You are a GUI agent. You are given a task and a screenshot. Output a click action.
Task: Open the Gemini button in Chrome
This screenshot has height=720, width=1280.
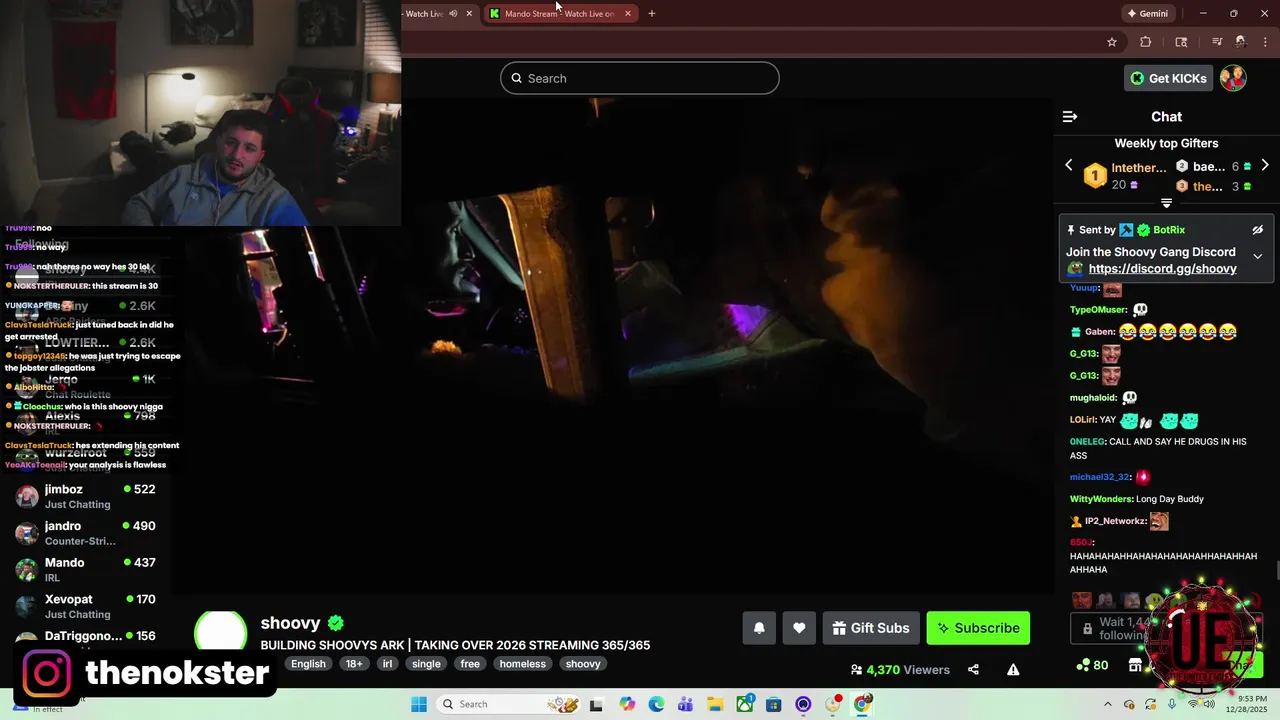(1147, 14)
